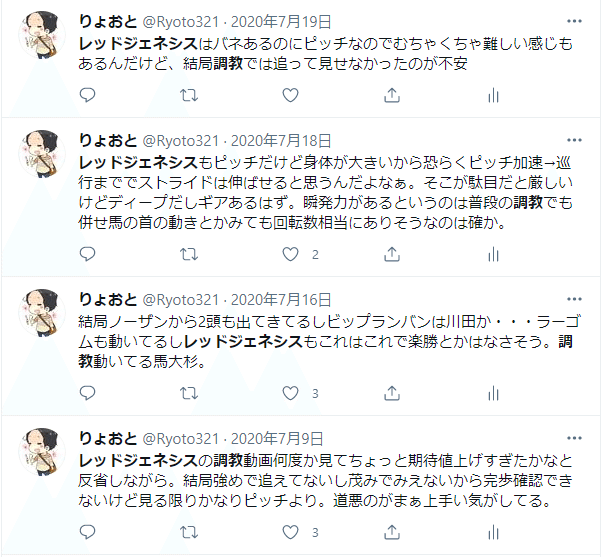Like the July 19 tweet

290,95
